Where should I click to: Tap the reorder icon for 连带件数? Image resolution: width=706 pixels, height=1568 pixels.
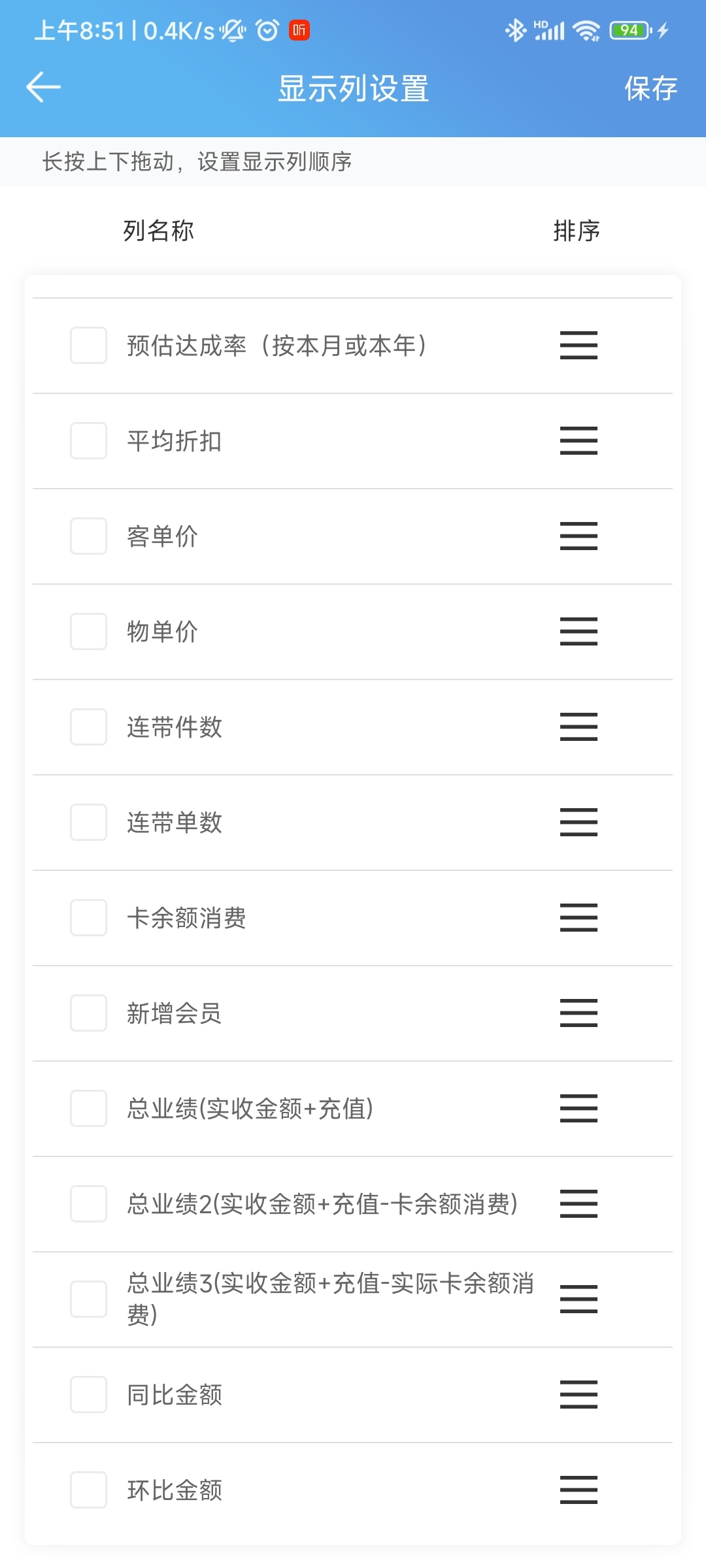click(x=579, y=727)
